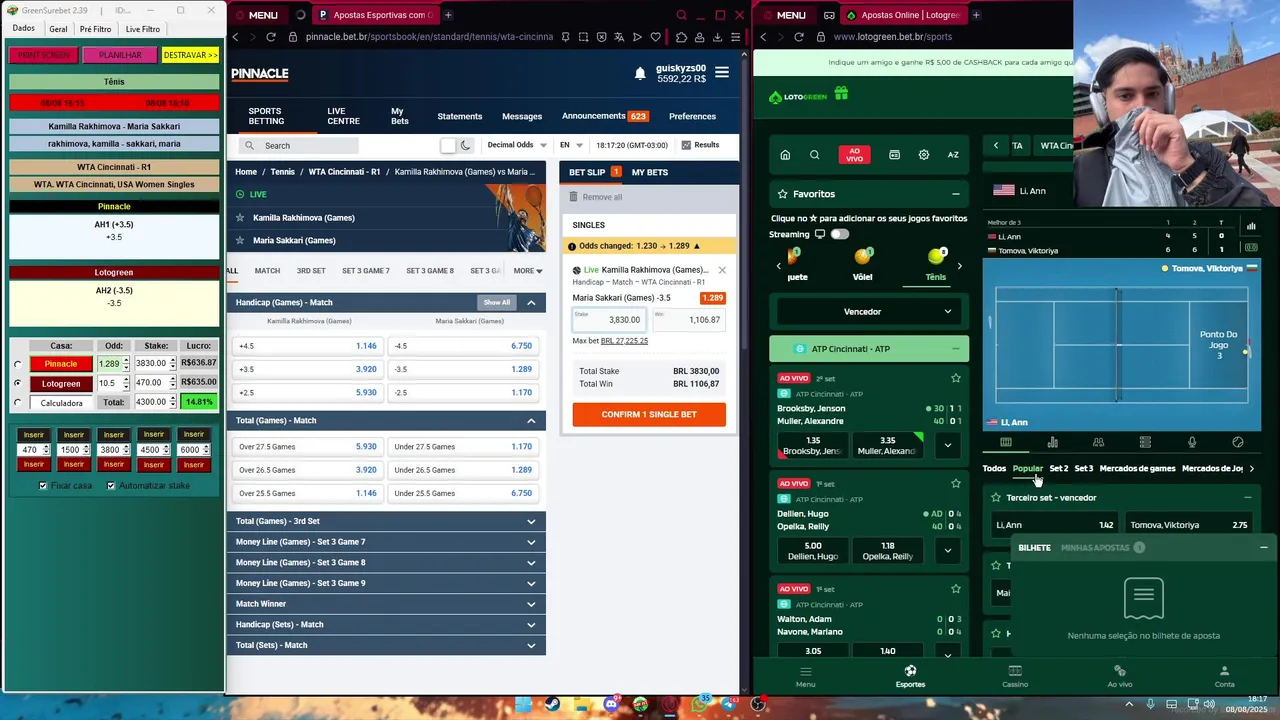Click DESTRAVAR >> button
The height and width of the screenshot is (720, 1280).
(x=190, y=55)
